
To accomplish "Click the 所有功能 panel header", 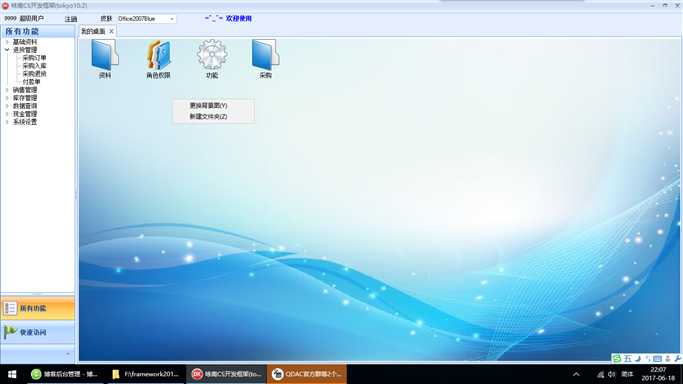I will coord(38,31).
